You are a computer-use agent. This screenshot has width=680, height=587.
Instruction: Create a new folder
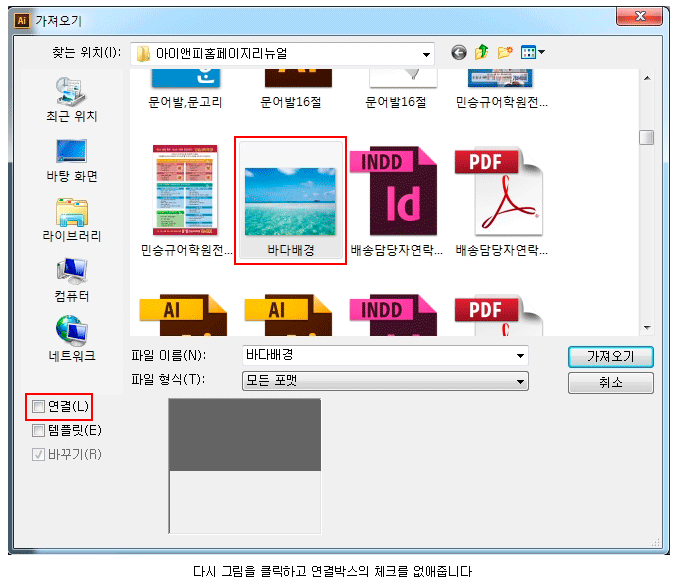coord(506,53)
